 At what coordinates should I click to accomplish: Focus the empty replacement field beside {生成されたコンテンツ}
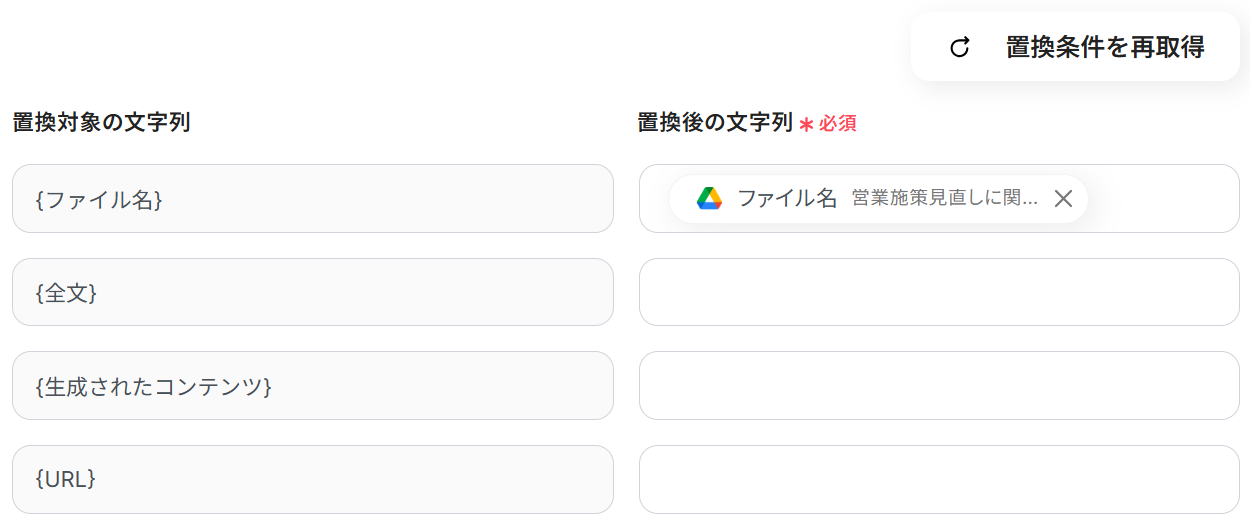click(938, 386)
